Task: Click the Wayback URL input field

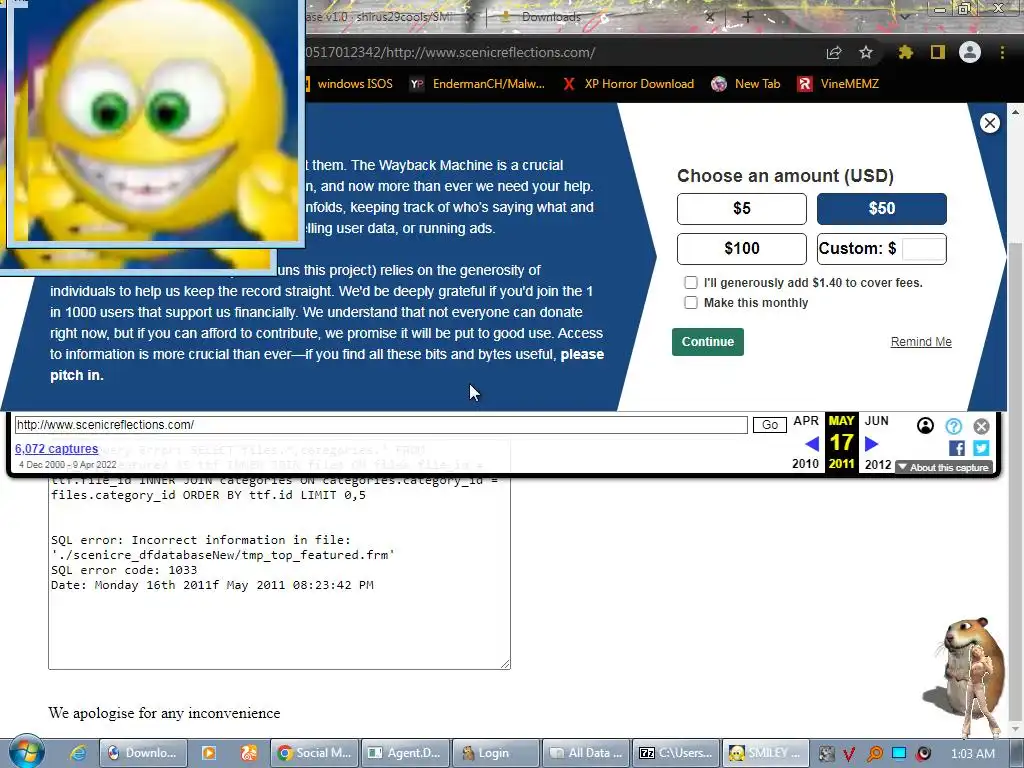Action: coord(381,424)
